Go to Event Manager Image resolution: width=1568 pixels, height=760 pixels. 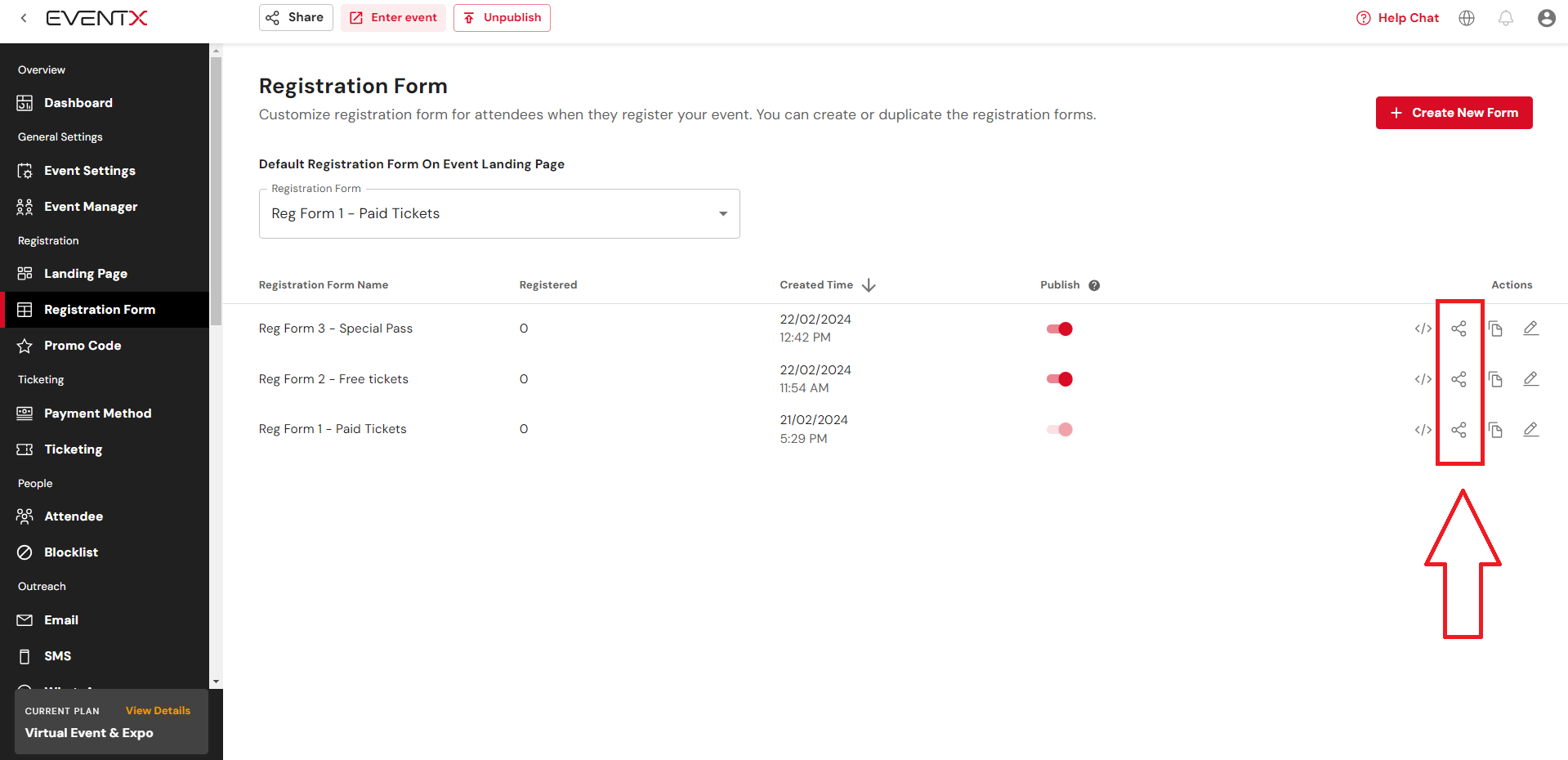(105, 207)
